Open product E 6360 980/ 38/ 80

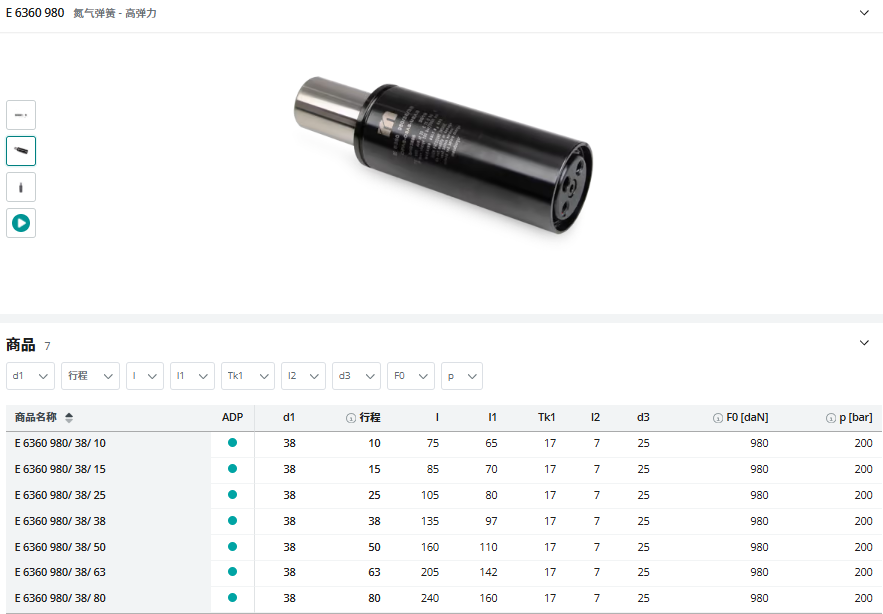(x=60, y=598)
